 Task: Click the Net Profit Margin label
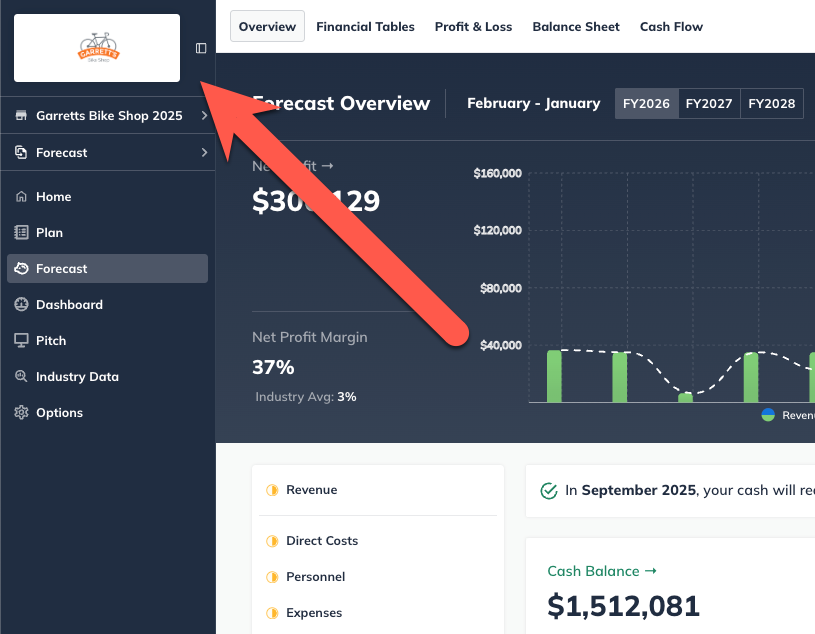click(x=310, y=337)
